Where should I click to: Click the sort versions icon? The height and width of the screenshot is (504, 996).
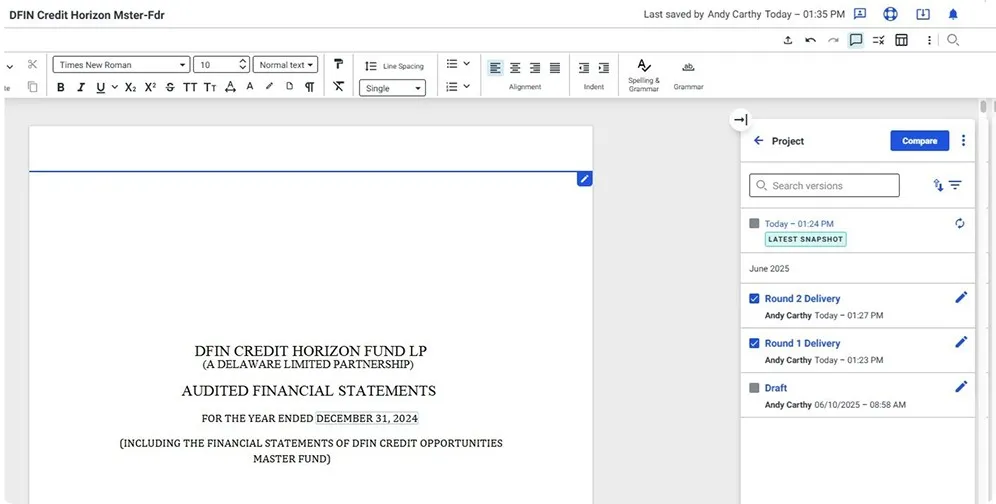pos(938,185)
